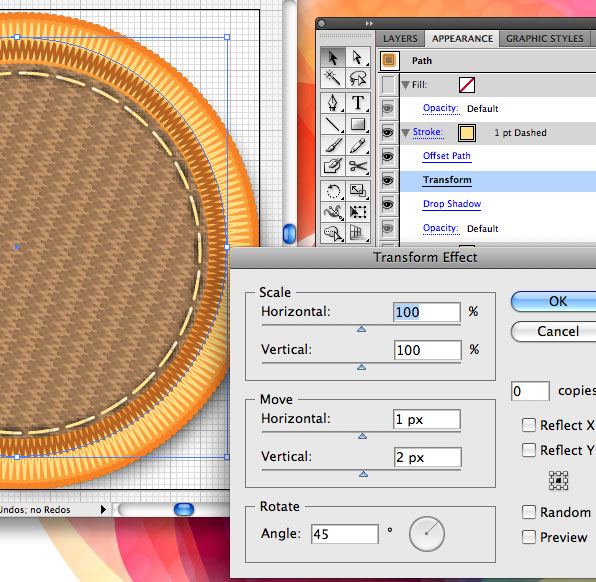Select the Pen tool
The image size is (596, 582).
tap(333, 103)
